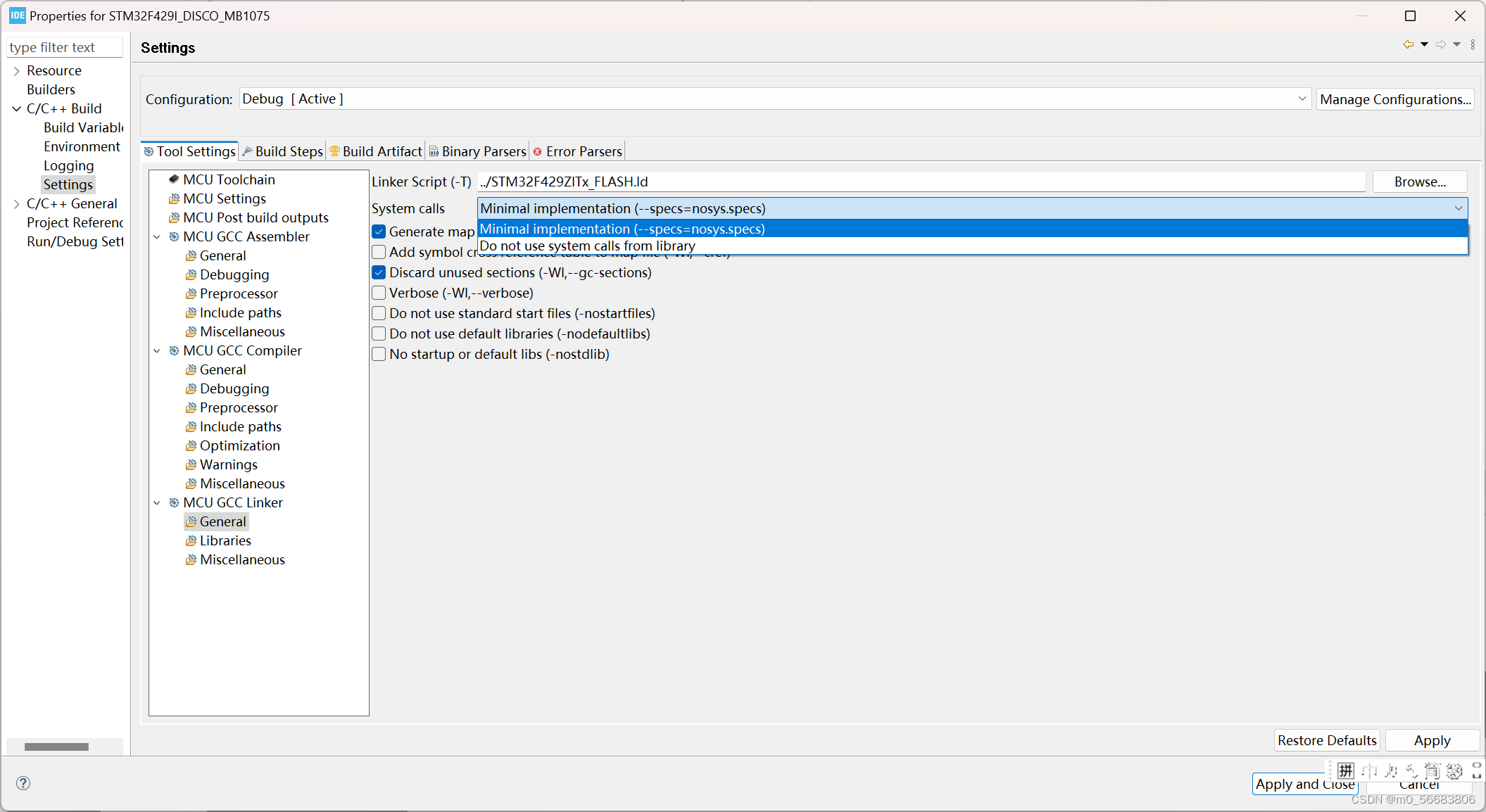Click the view menu three-dots icon

(1473, 44)
